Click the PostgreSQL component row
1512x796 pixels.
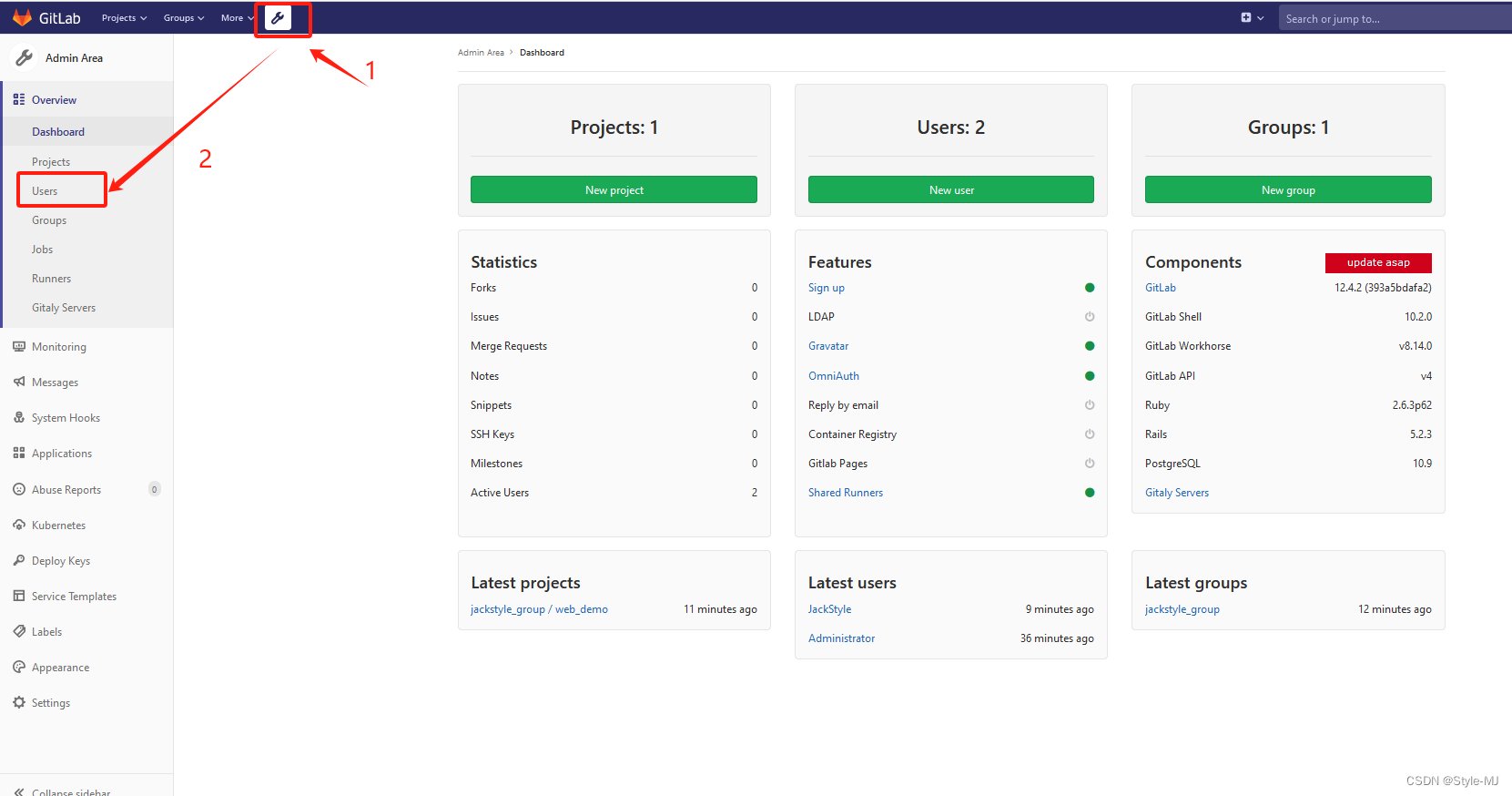(1288, 464)
